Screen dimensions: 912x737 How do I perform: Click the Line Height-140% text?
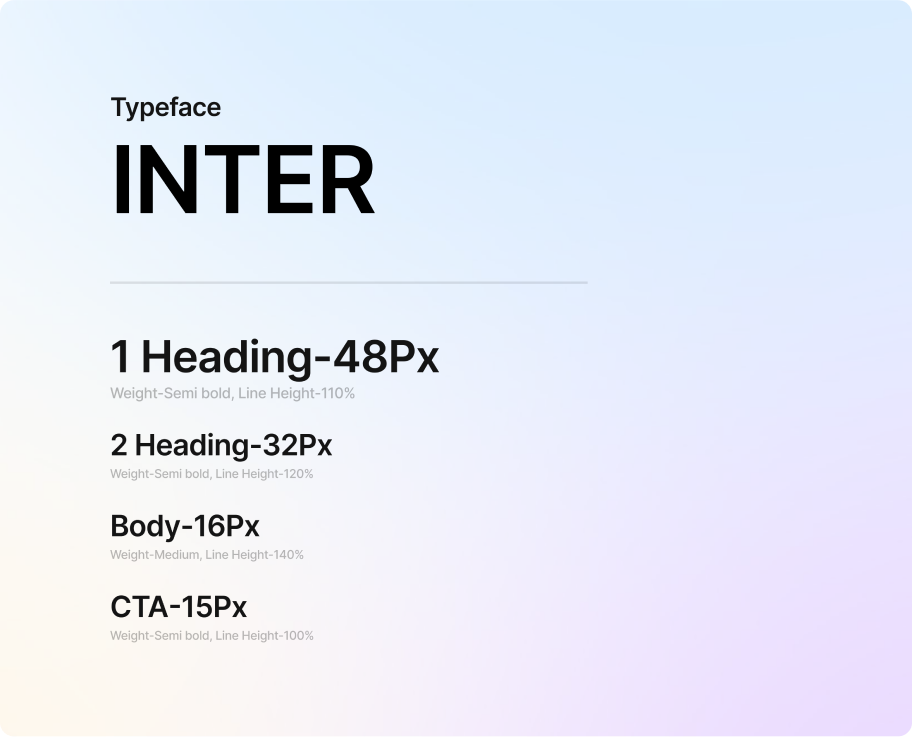tap(254, 555)
